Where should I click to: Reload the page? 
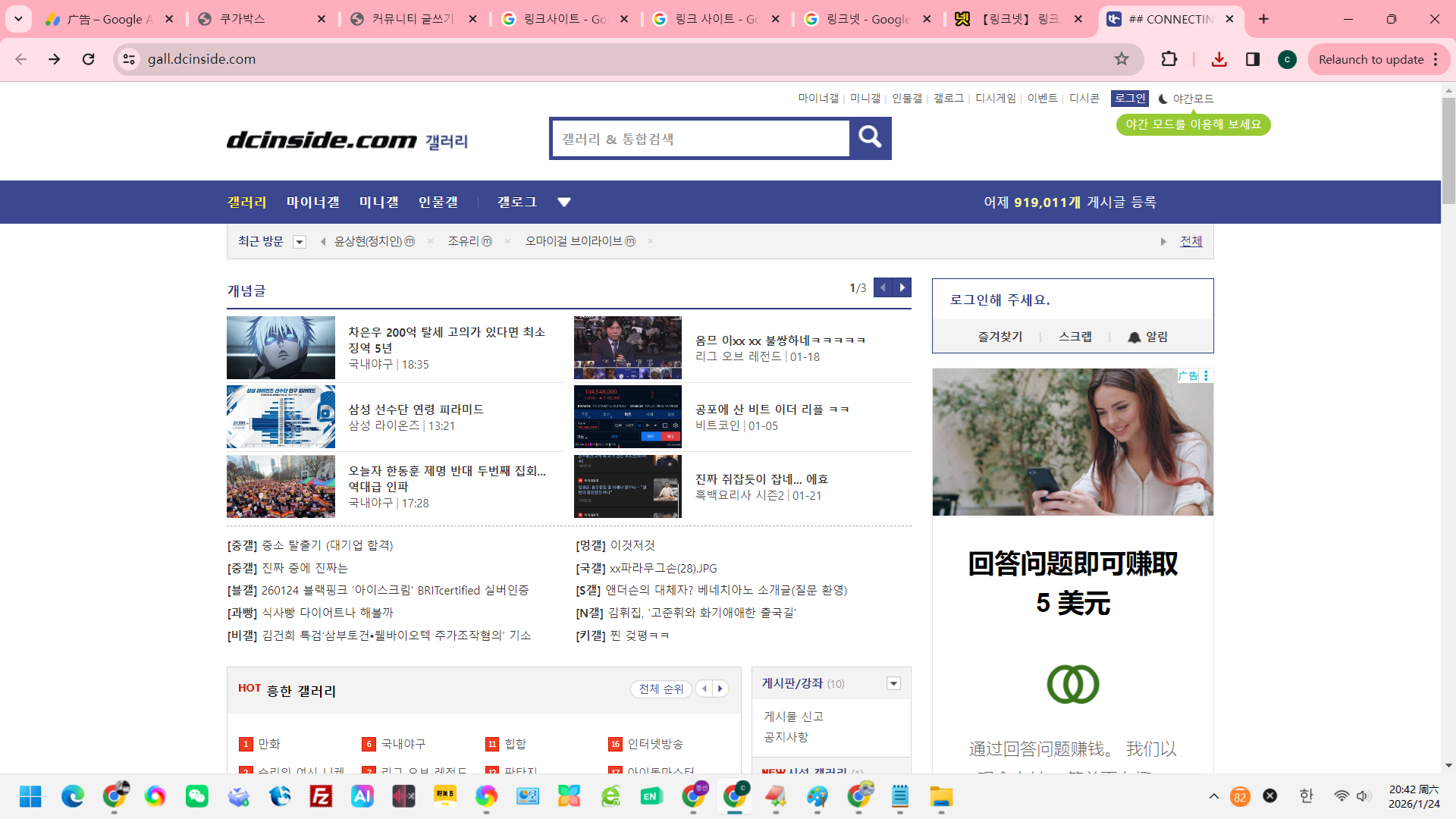(89, 59)
